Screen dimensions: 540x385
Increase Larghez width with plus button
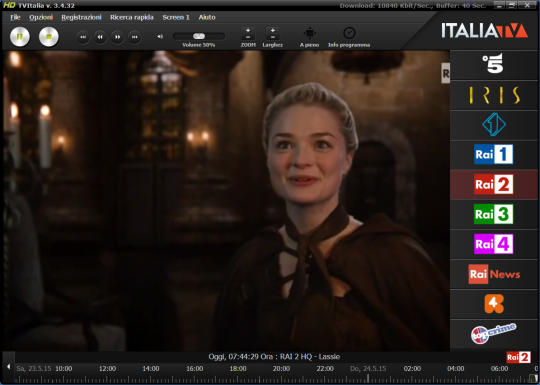tap(272, 30)
